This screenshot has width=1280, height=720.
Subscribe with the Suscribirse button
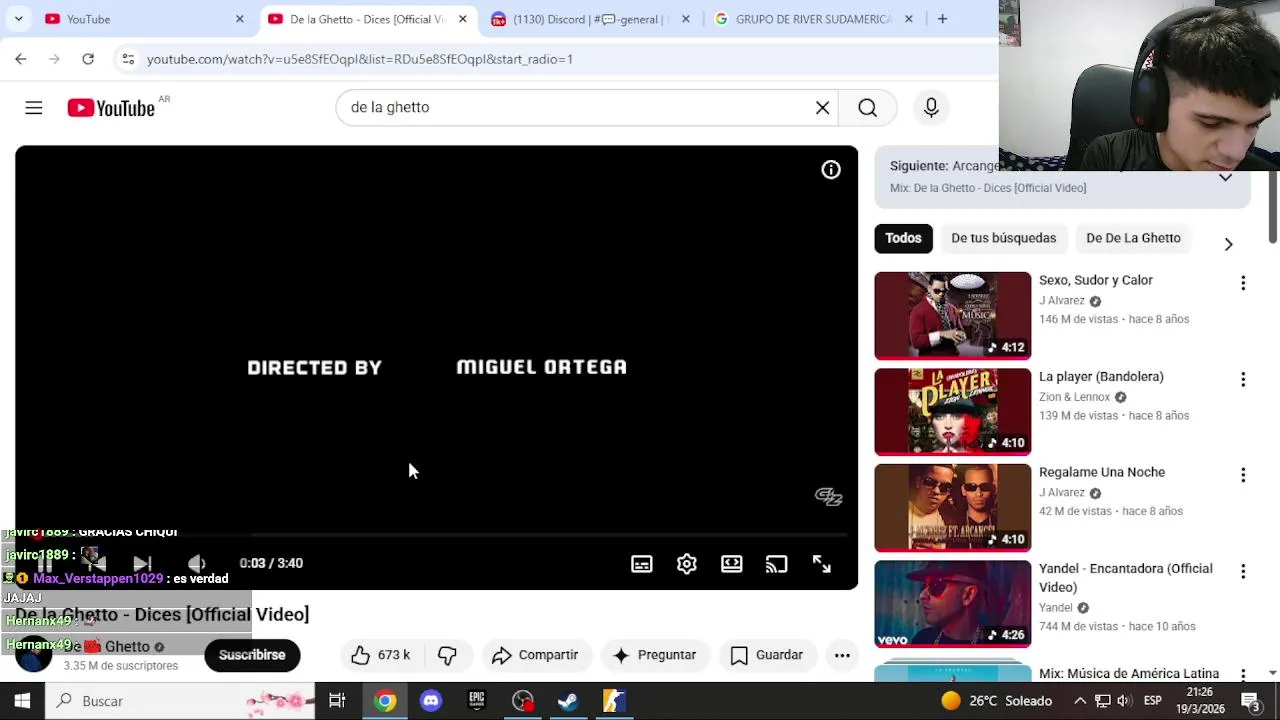coord(252,655)
